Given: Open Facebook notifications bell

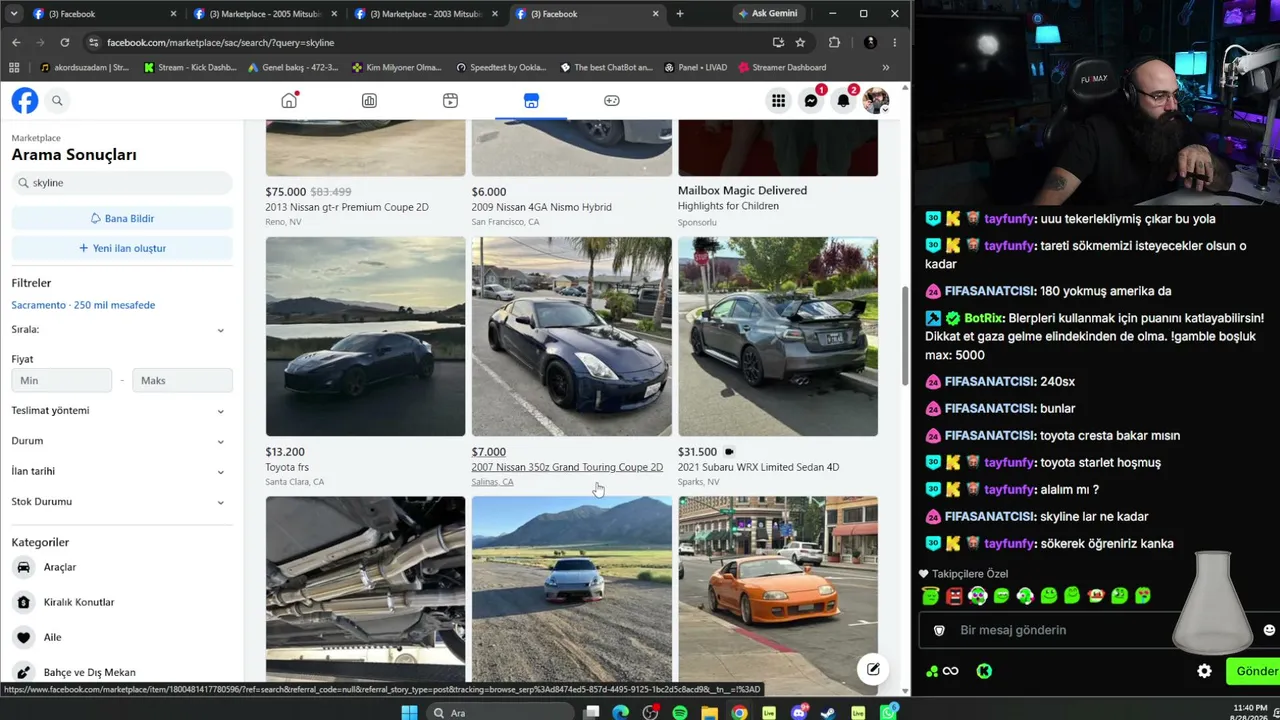Looking at the screenshot, I should click(x=844, y=100).
